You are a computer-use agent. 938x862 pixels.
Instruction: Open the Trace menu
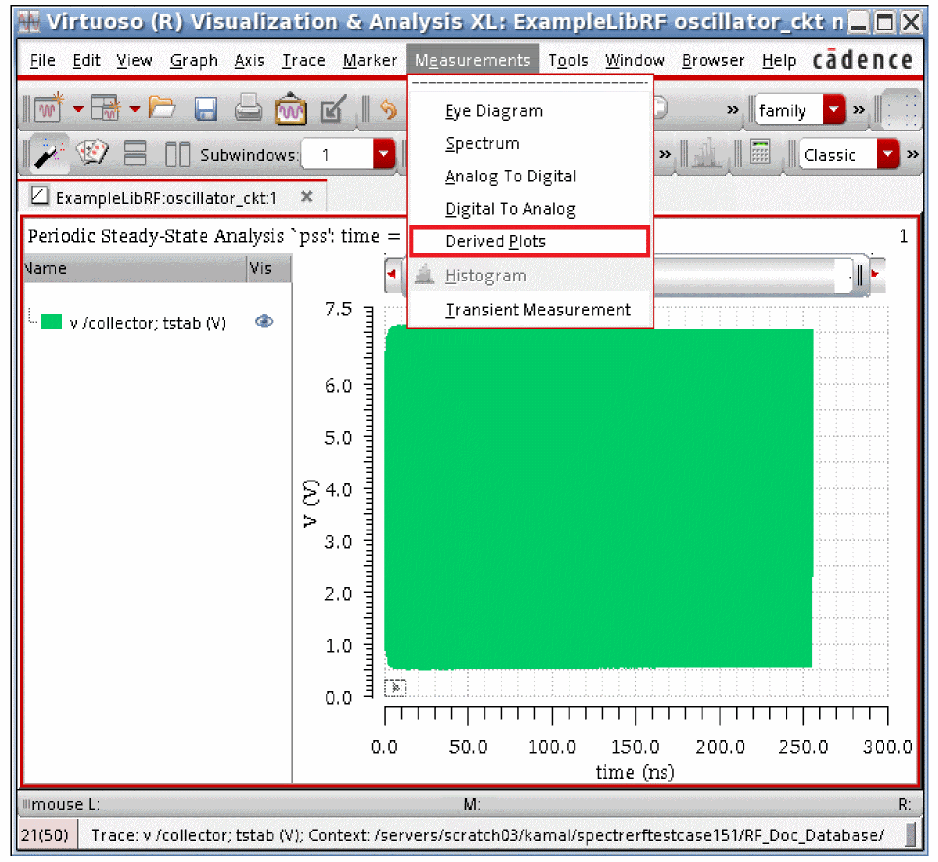click(303, 60)
